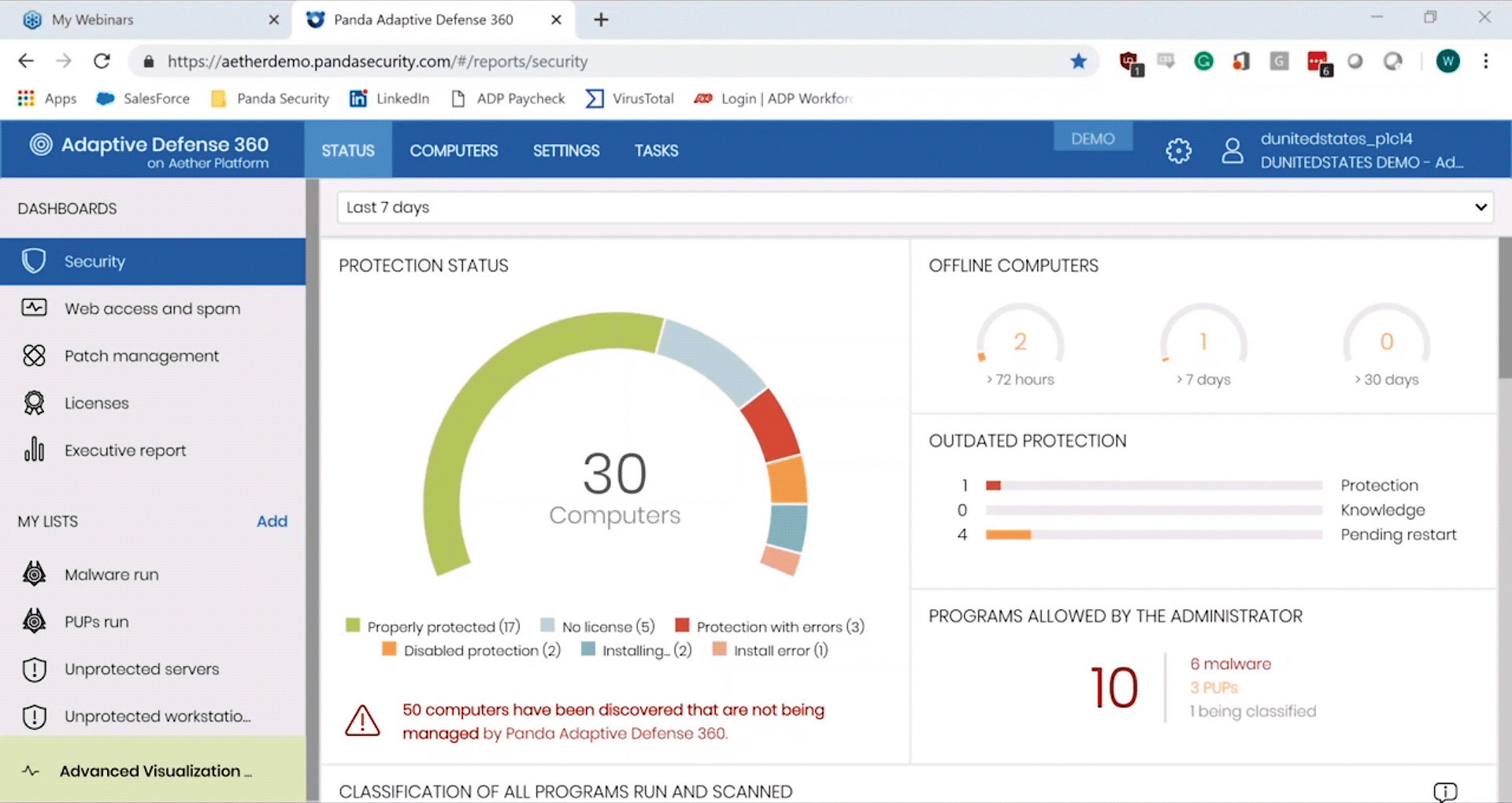Viewport: 1512px width, 803px height.
Task: Open the 6 malware link
Action: [x=1230, y=664]
